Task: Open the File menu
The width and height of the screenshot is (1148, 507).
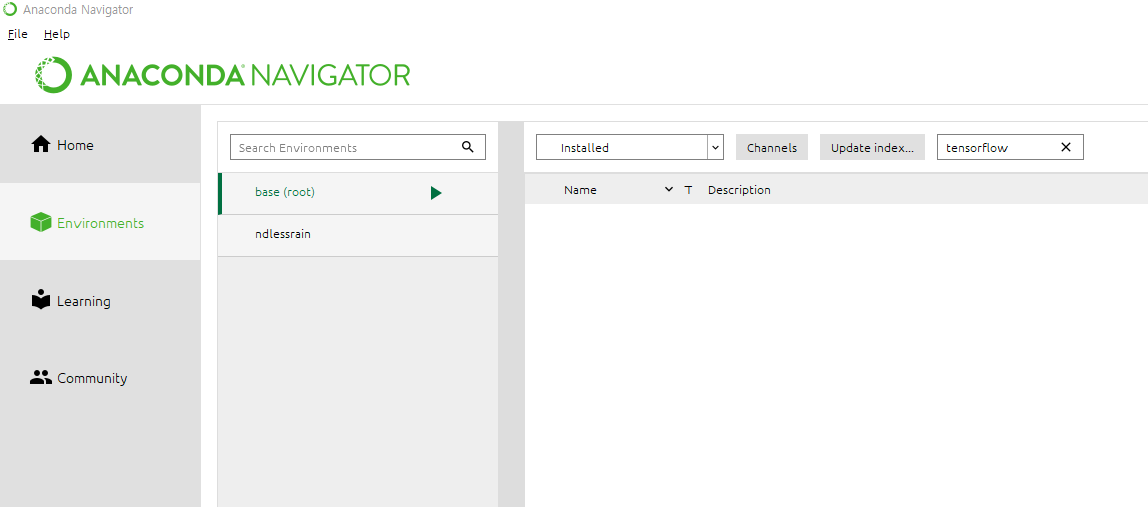Action: (18, 34)
